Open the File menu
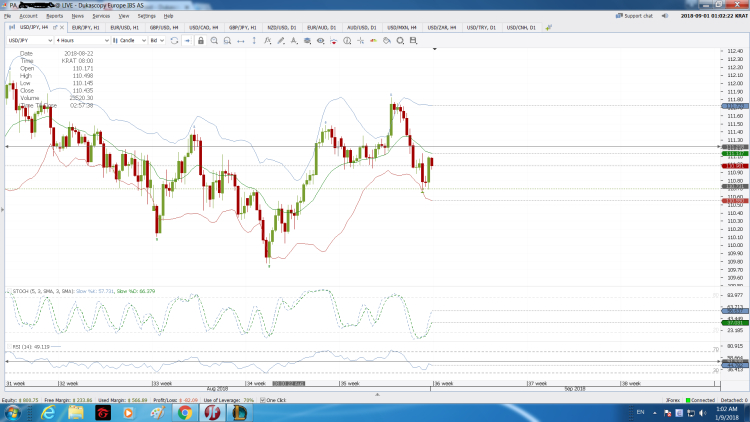 (x=8, y=16)
